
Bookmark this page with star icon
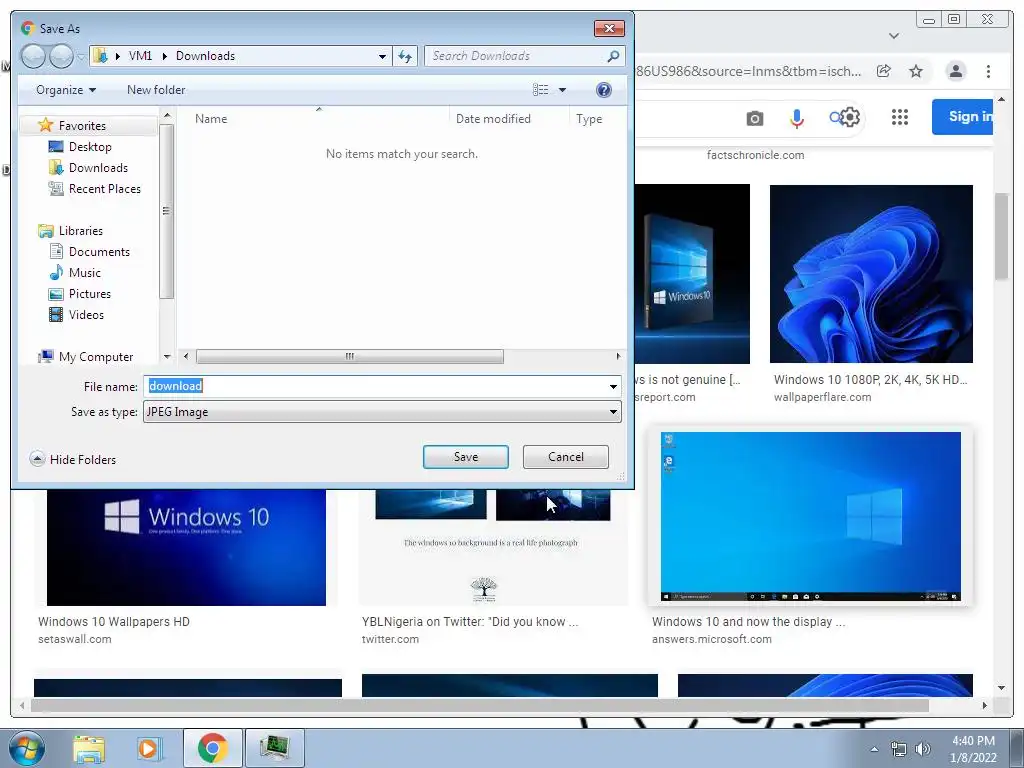[x=916, y=71]
